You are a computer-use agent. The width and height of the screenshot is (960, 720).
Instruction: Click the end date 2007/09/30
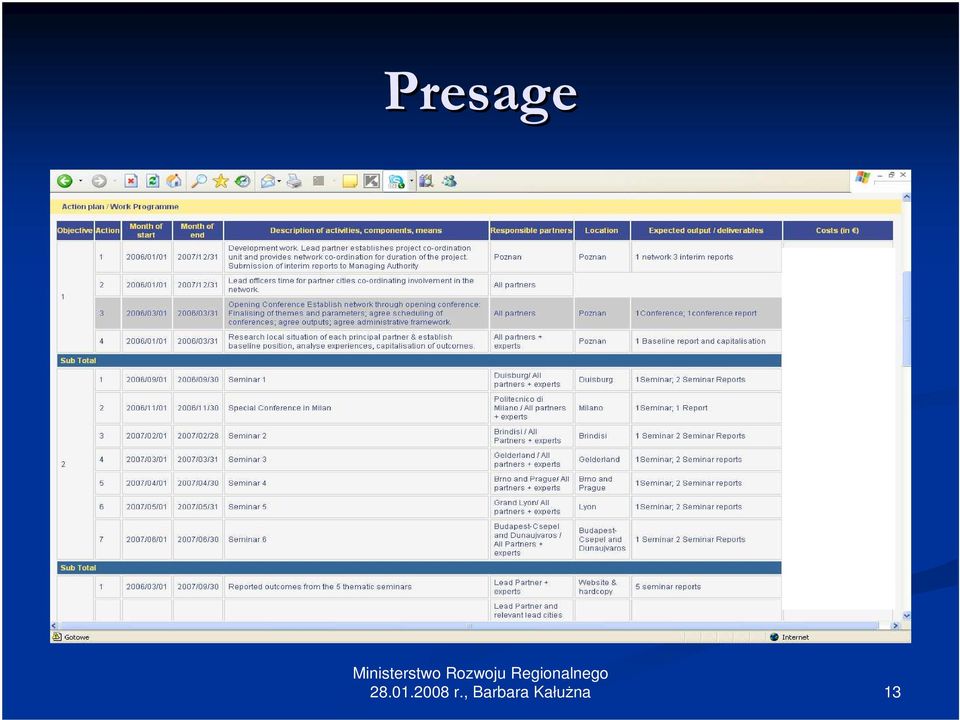[197, 587]
